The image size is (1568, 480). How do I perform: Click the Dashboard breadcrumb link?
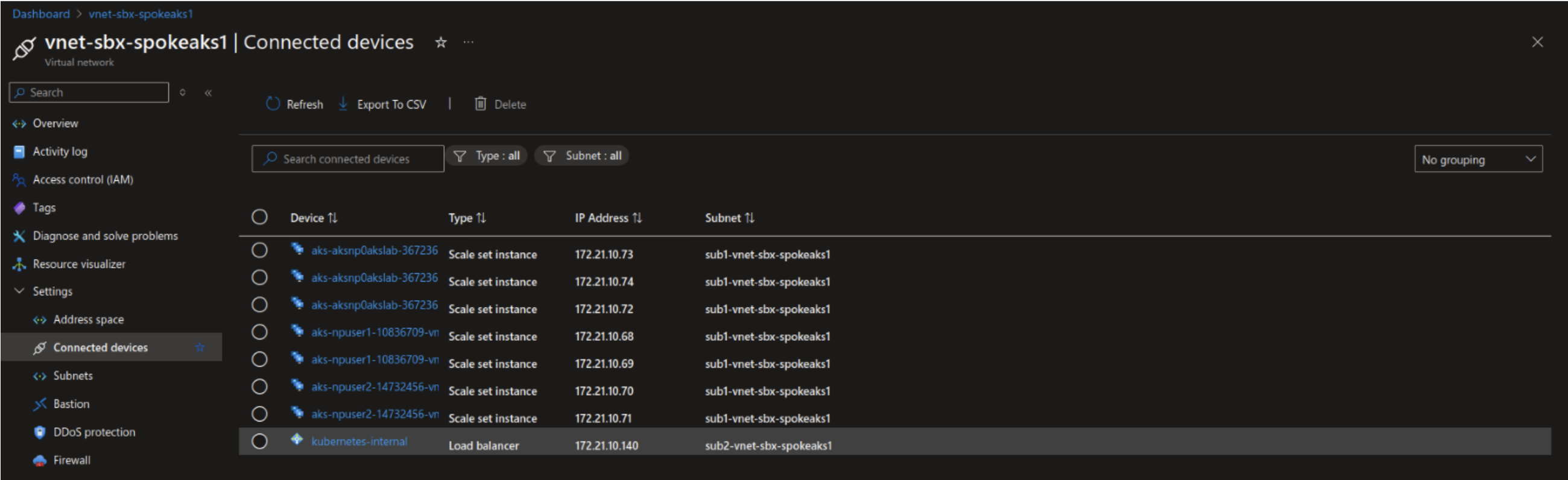point(41,14)
